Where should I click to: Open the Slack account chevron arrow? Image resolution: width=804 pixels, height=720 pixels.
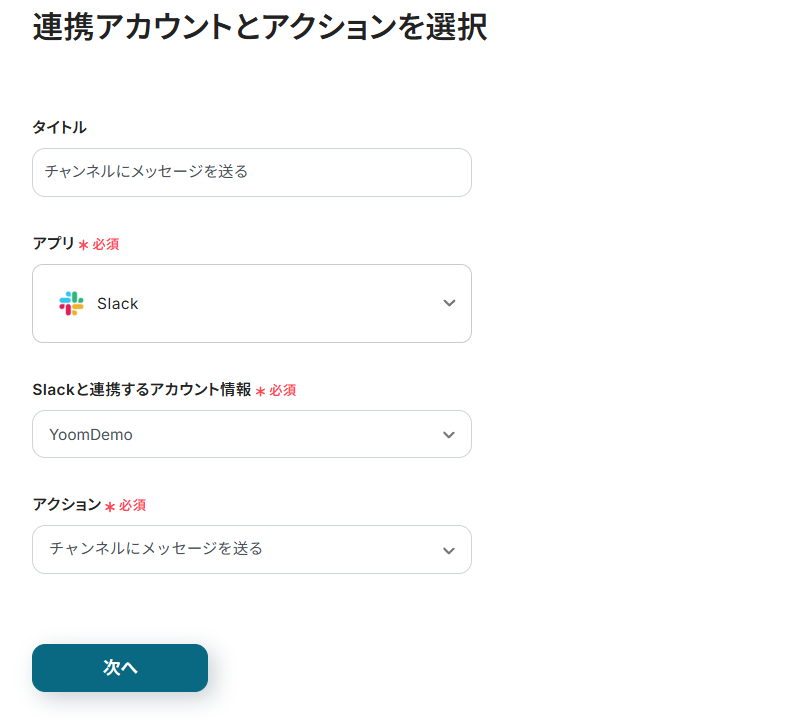449,435
